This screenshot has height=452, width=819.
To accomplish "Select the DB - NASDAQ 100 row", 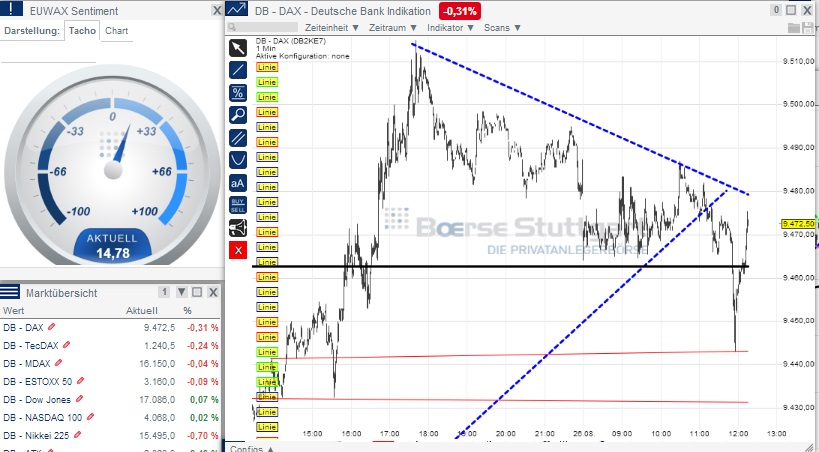I will (x=110, y=417).
